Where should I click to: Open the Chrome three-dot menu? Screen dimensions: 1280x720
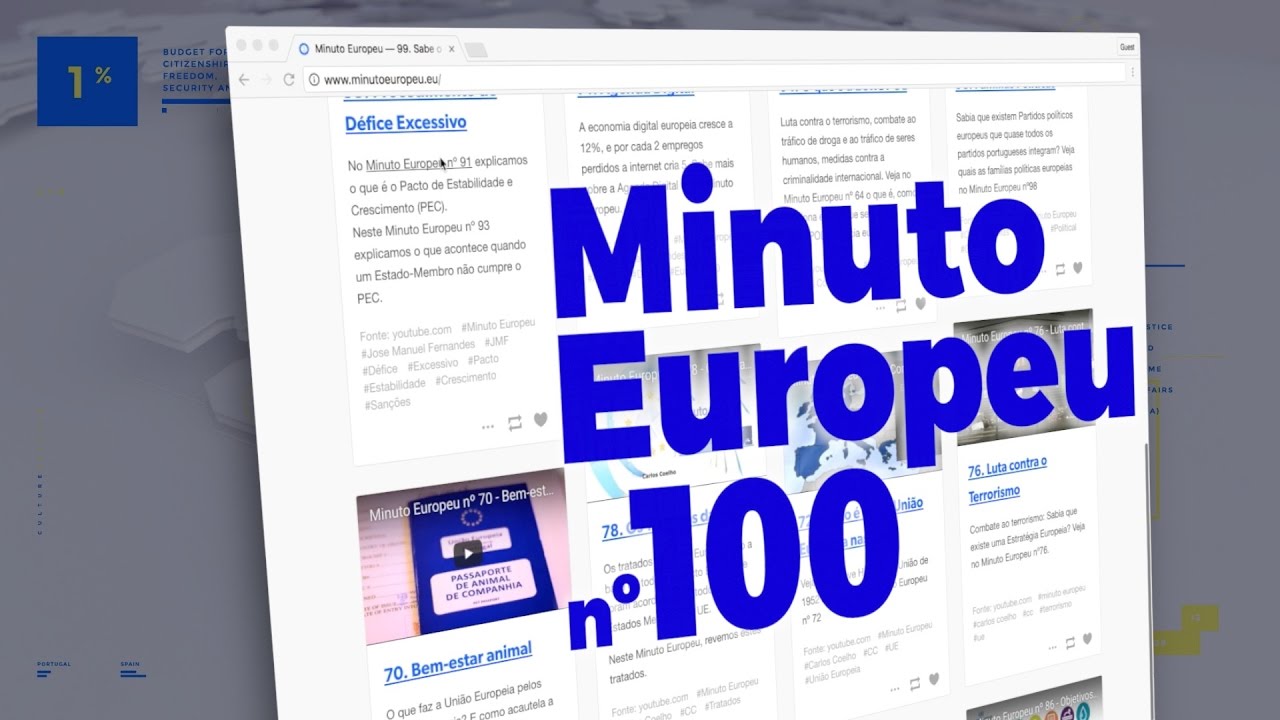point(1132,72)
